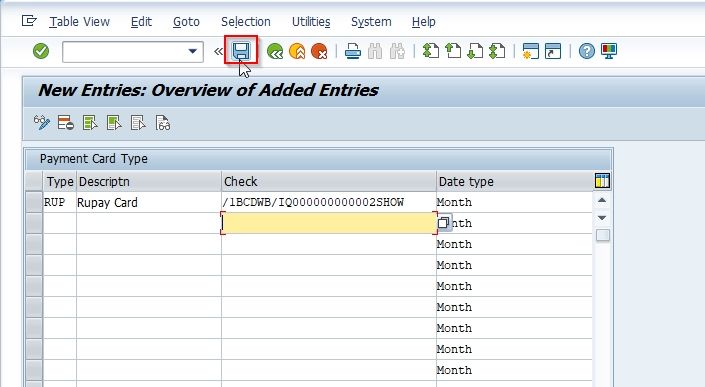Click the Date type column header
705x387 pixels.
click(514, 181)
